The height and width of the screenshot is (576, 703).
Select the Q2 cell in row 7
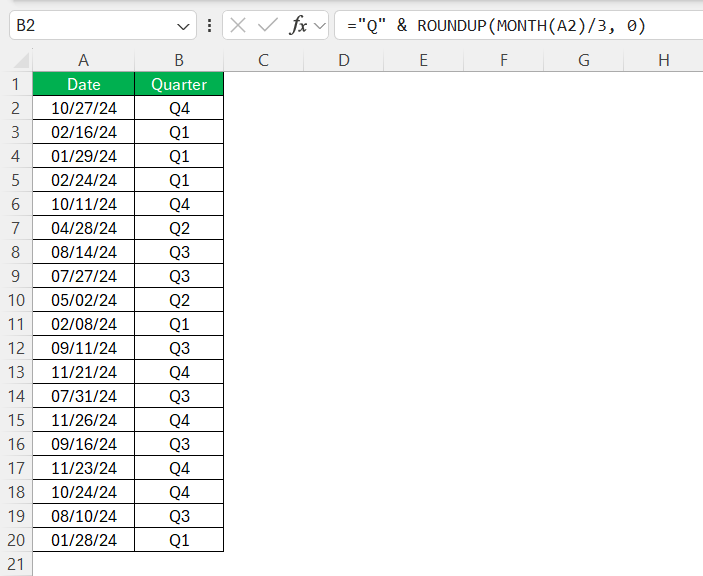coord(179,228)
